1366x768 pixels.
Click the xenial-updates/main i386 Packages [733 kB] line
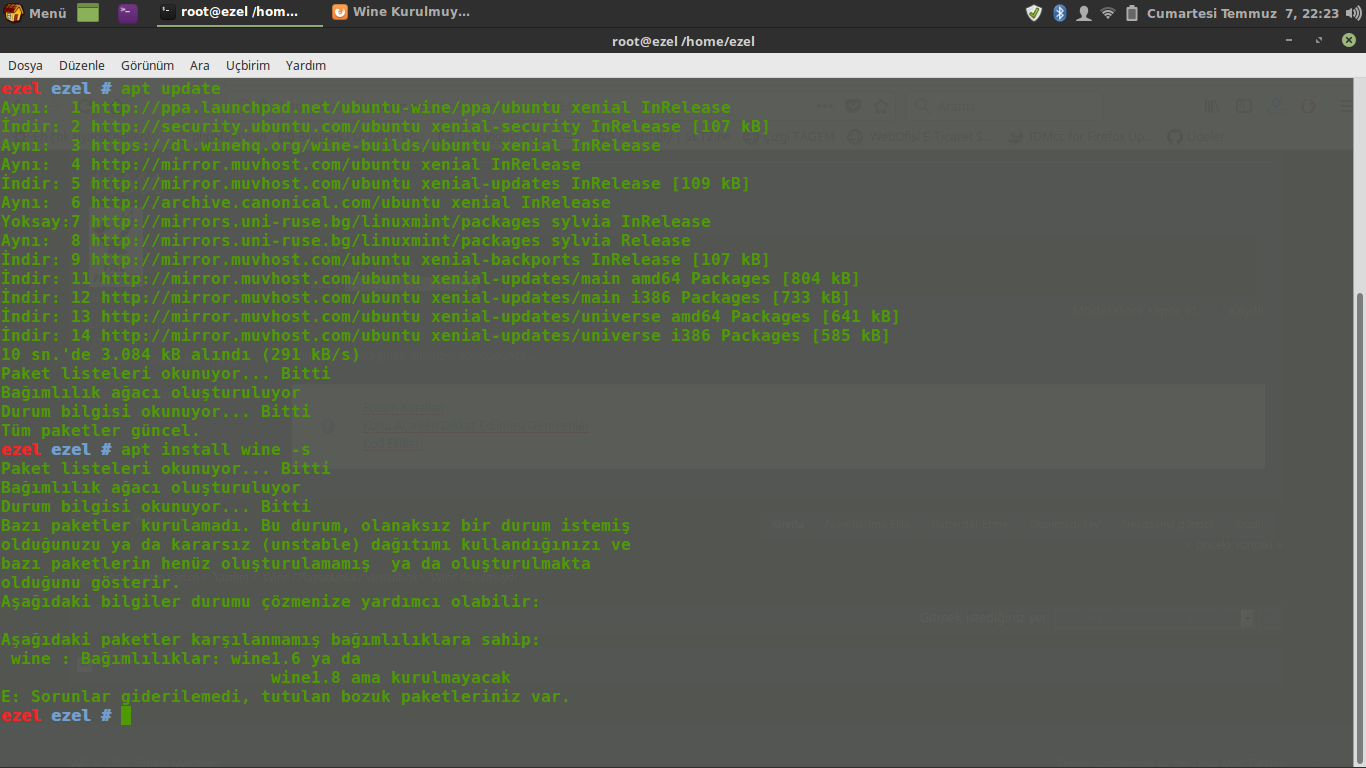tap(426, 298)
